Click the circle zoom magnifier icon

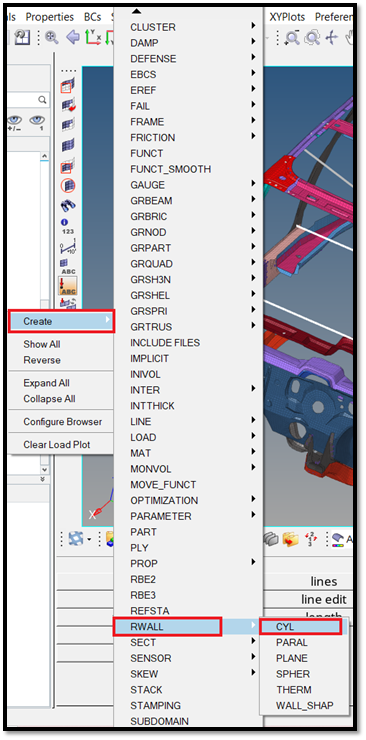[x=312, y=37]
